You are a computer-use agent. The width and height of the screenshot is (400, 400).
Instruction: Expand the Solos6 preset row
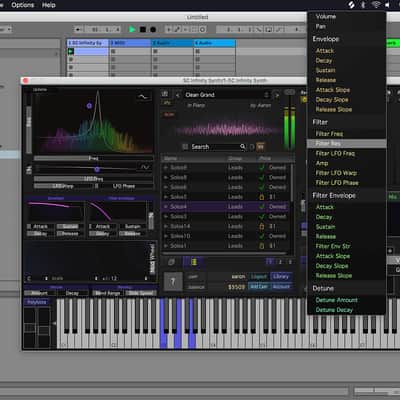pyautogui.click(x=165, y=187)
